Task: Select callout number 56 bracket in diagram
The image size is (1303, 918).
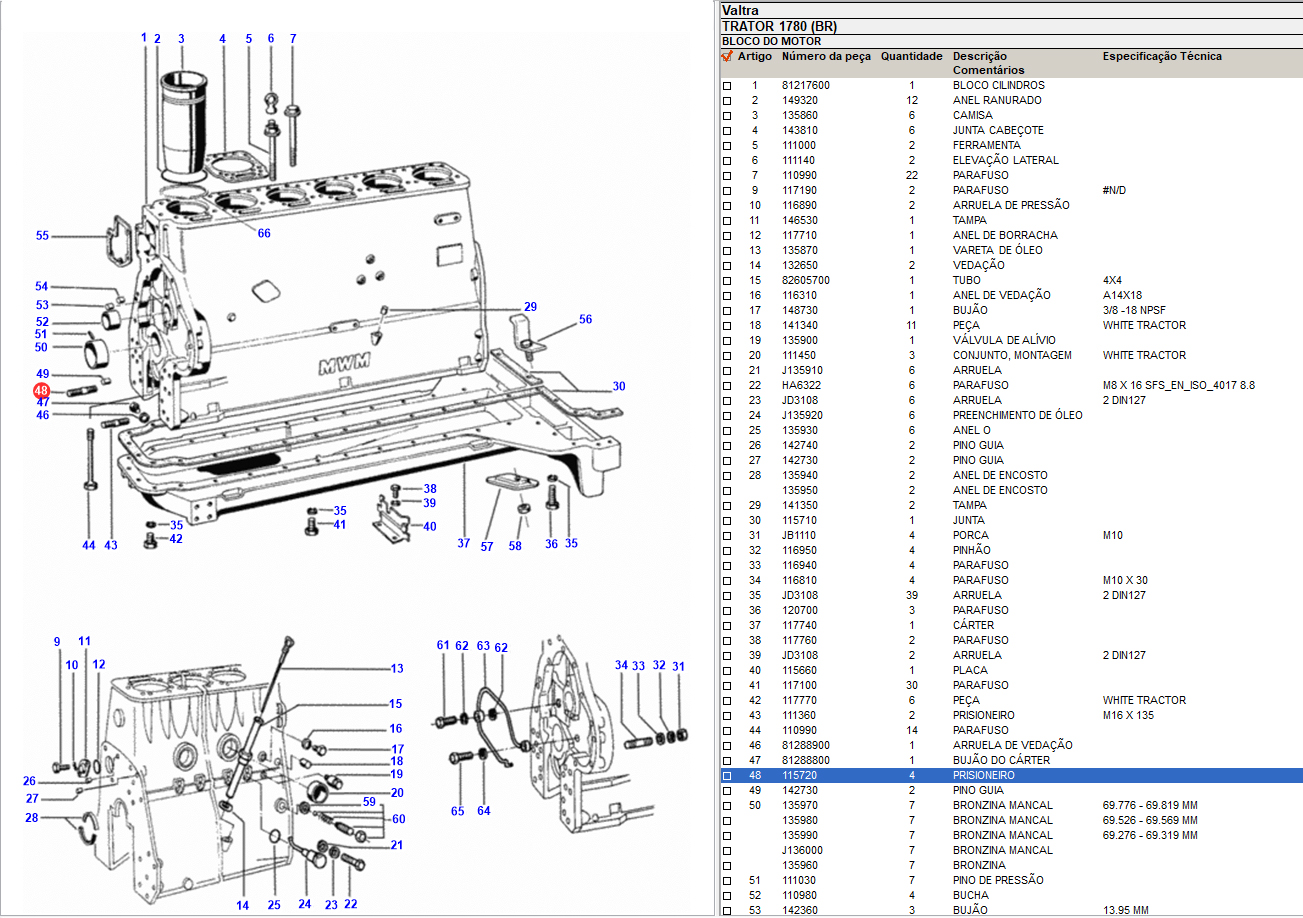Action: (585, 320)
